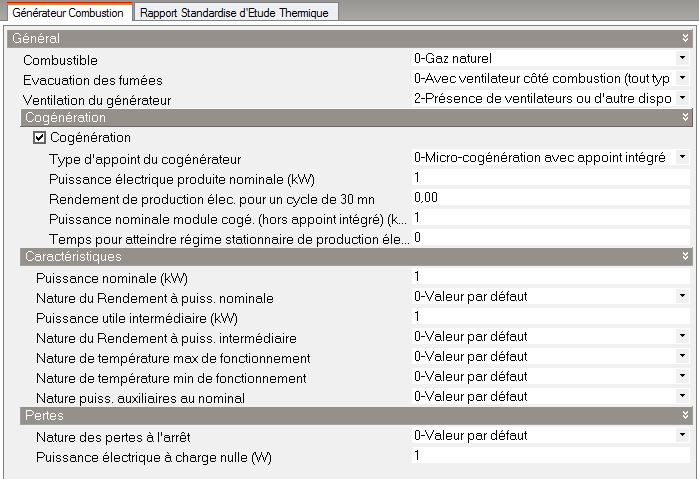Collapse the Général section chevron
The width and height of the screenshot is (699, 479).
point(684,39)
